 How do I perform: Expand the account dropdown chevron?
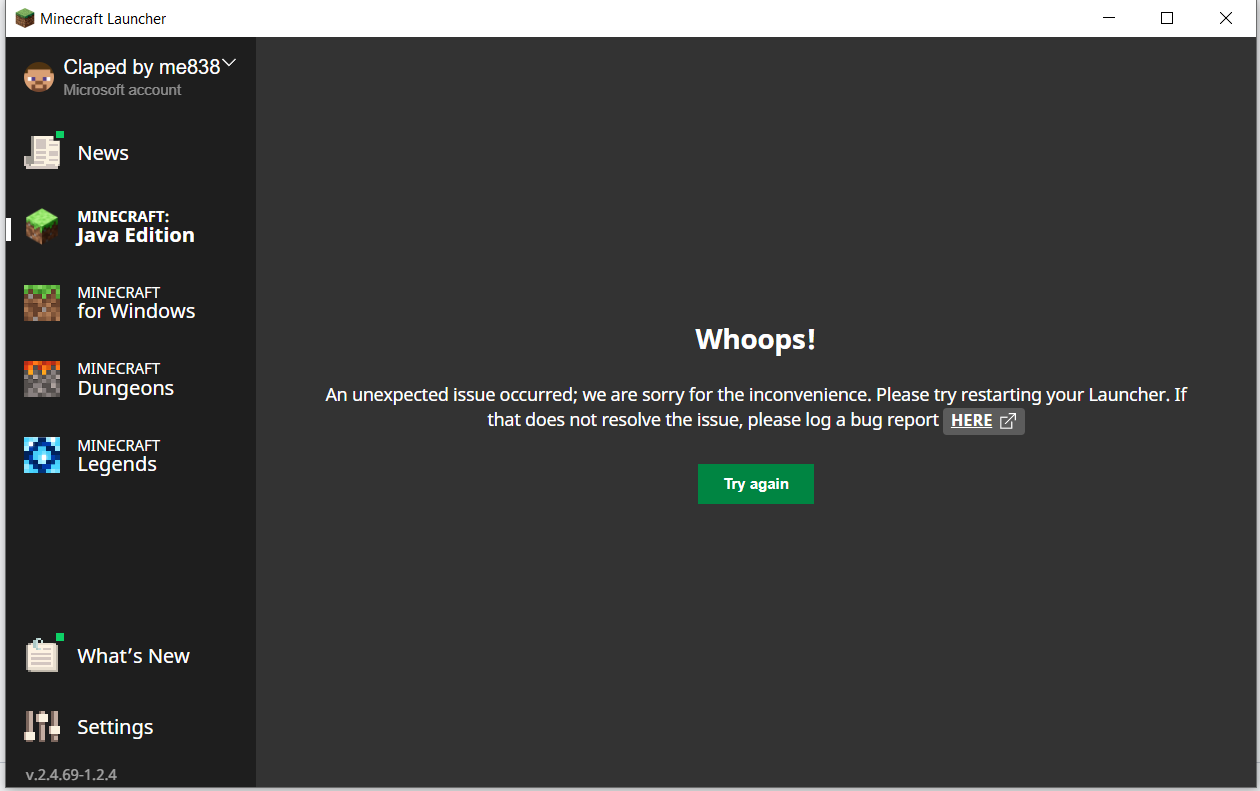click(229, 63)
